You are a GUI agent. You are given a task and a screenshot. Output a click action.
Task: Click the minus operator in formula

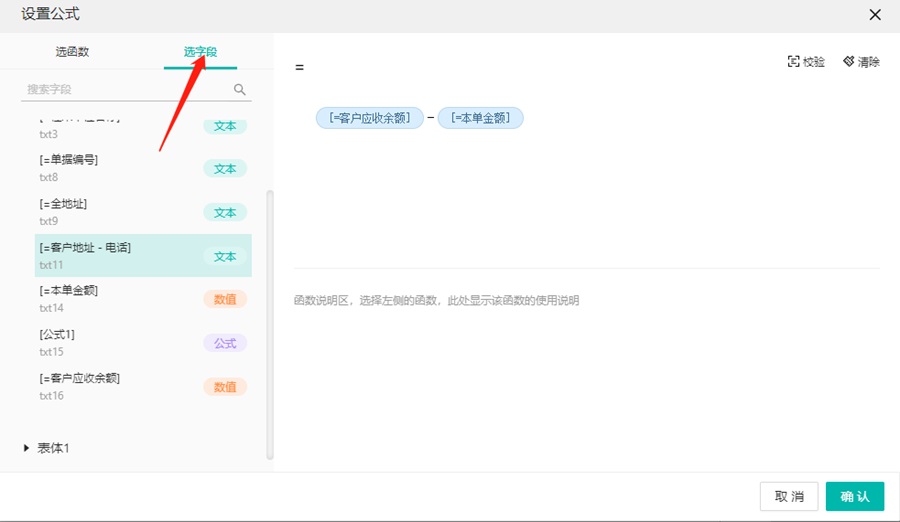pos(430,118)
